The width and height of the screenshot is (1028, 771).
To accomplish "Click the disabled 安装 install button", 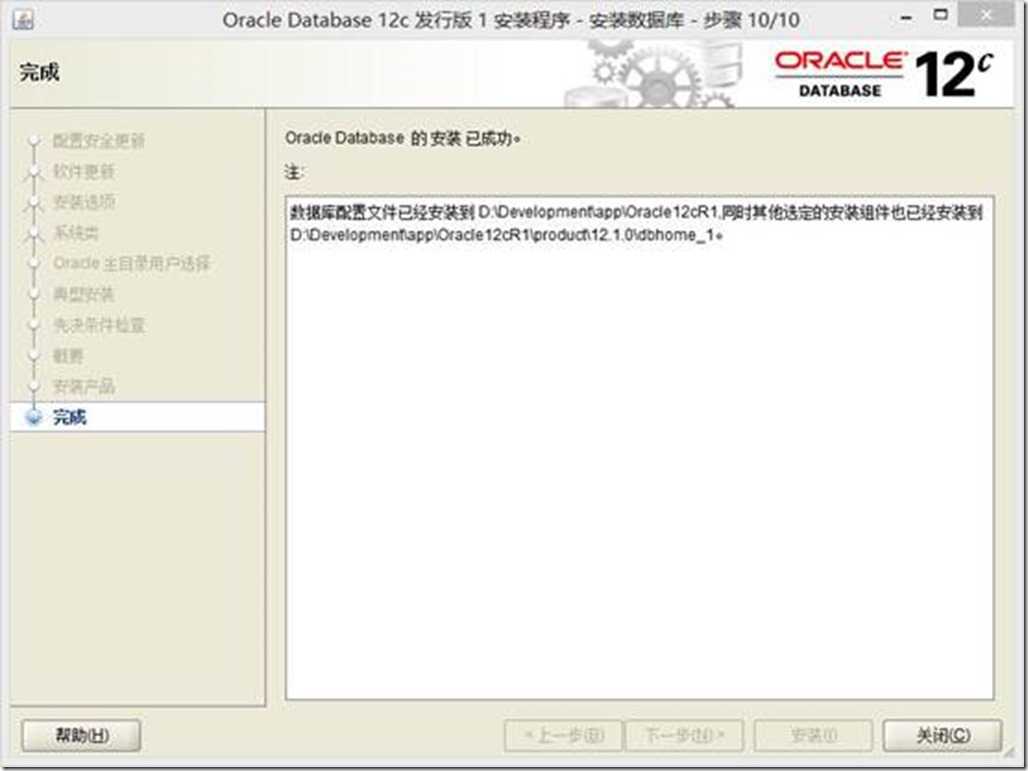I will [x=813, y=735].
